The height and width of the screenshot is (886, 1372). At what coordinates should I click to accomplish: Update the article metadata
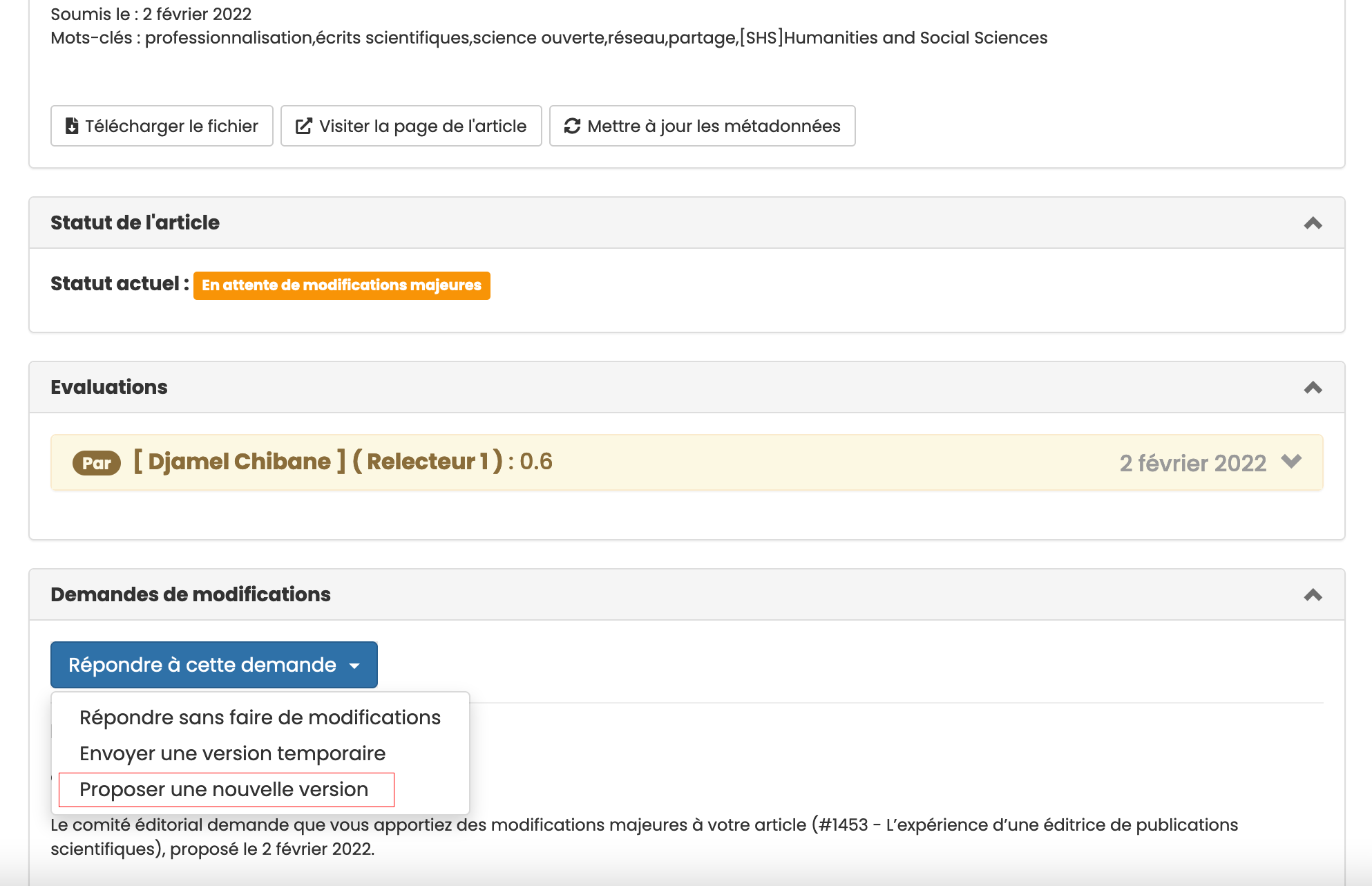(702, 126)
